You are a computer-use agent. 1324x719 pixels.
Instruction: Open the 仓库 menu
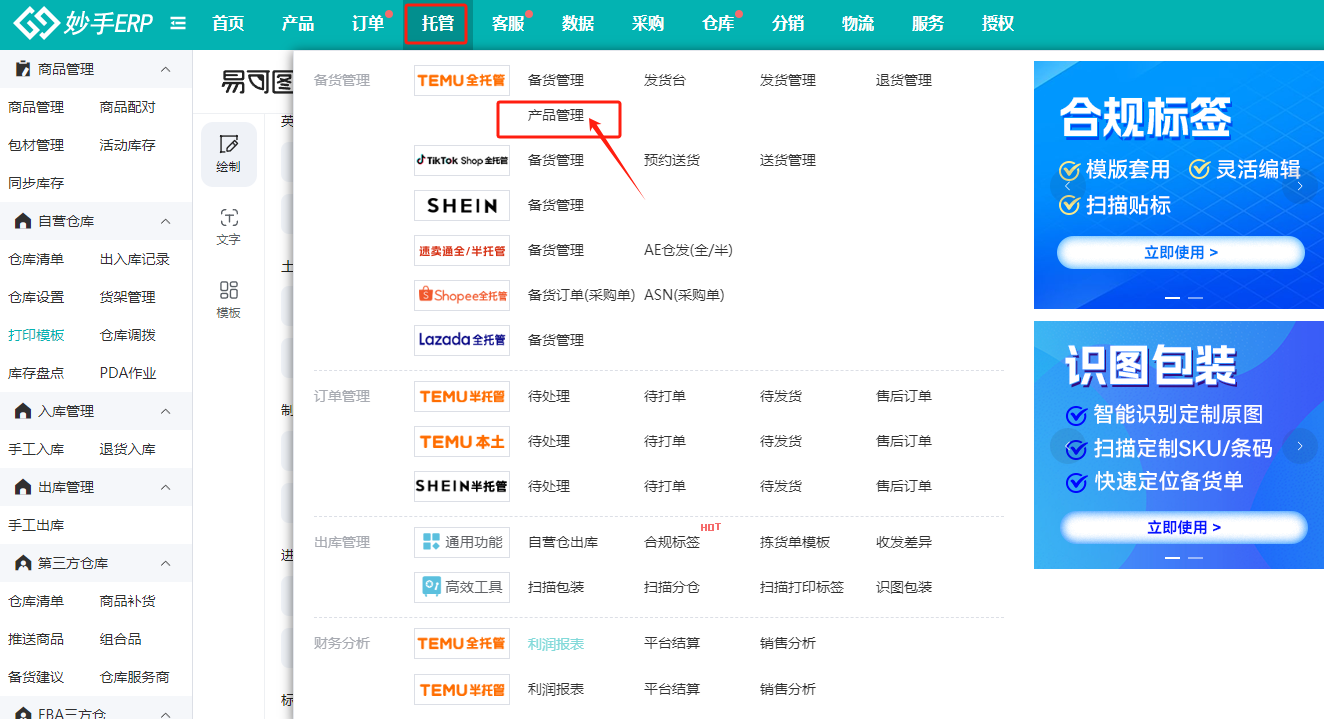717,22
